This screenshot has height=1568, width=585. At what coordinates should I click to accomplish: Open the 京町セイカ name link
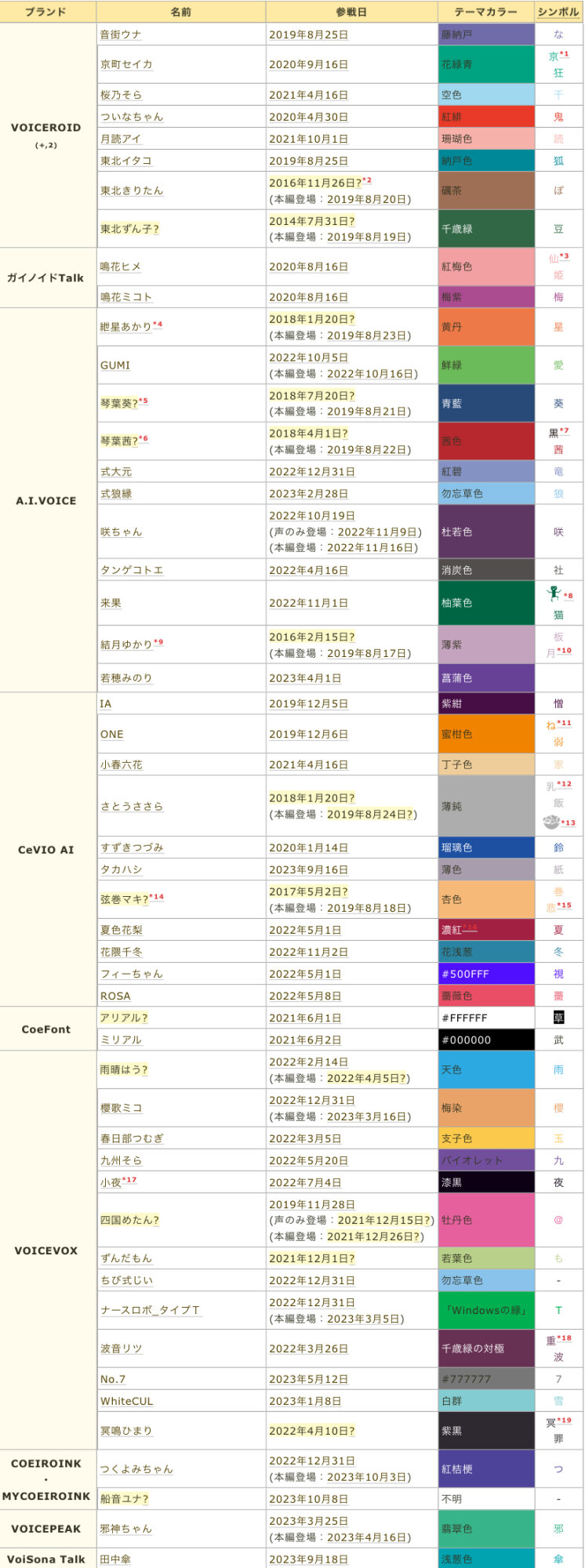point(126,64)
